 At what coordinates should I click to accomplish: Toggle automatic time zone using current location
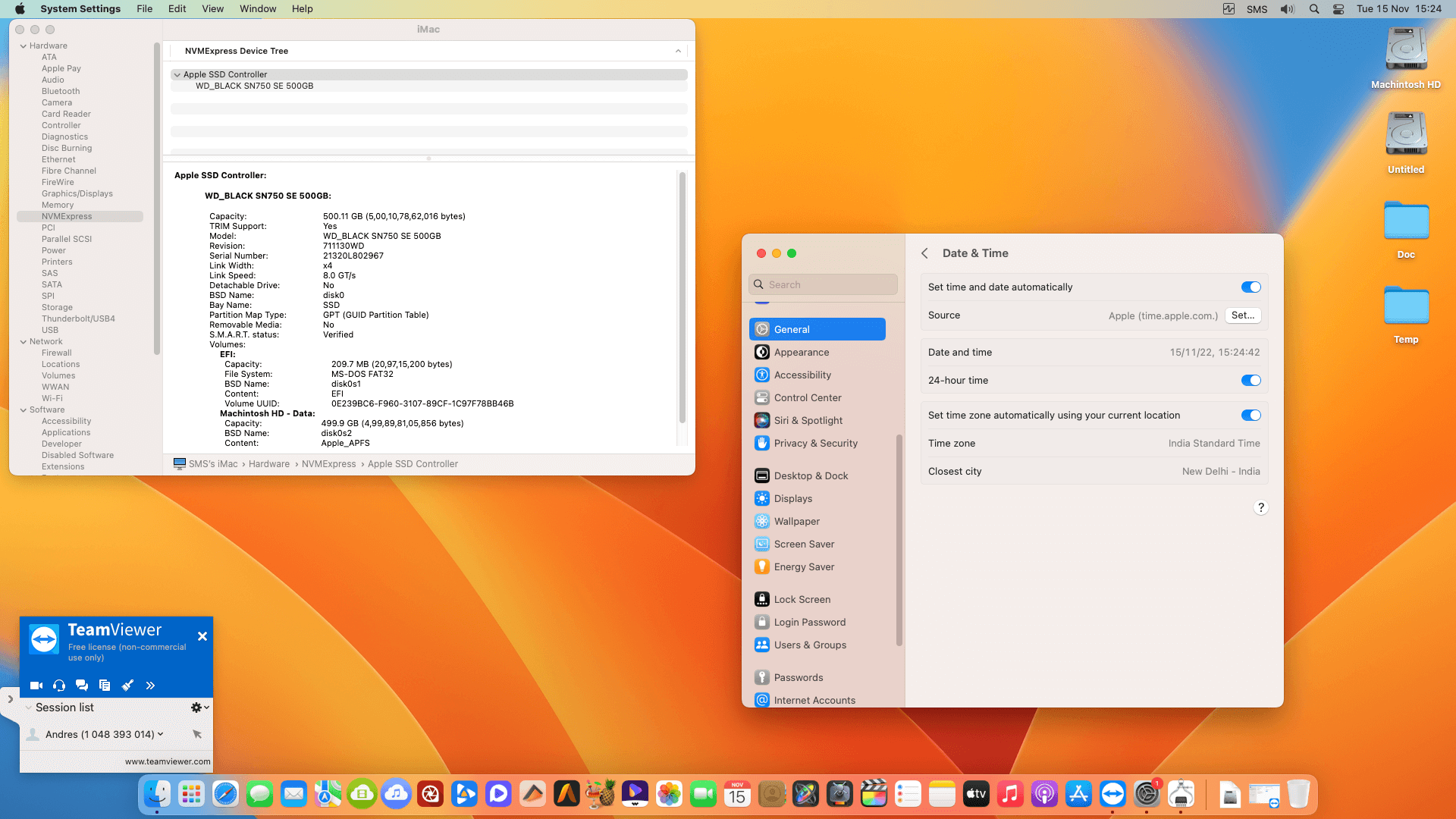(1250, 415)
